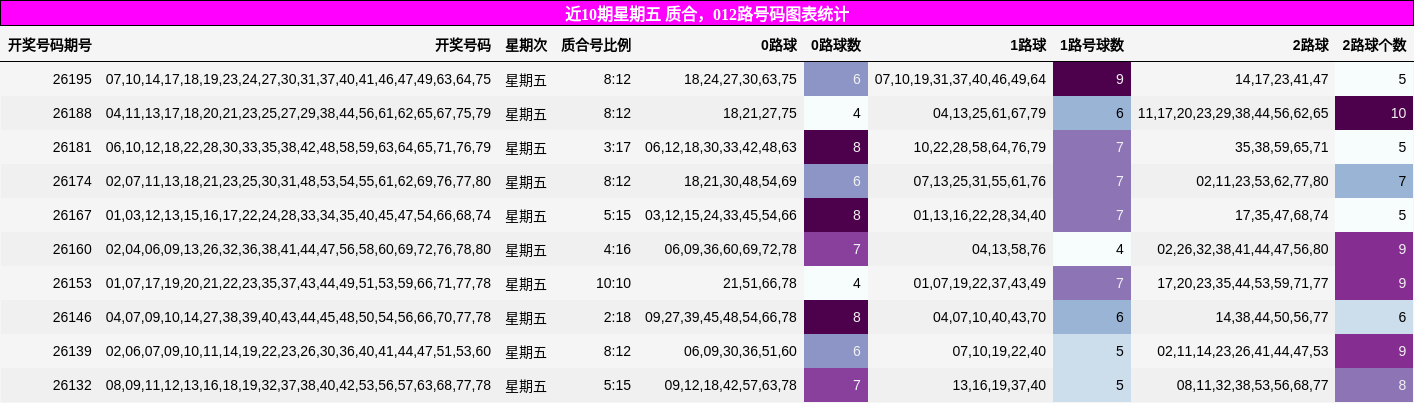1414x403 pixels.
Task: Click the magenta table title banner
Action: click(x=707, y=13)
